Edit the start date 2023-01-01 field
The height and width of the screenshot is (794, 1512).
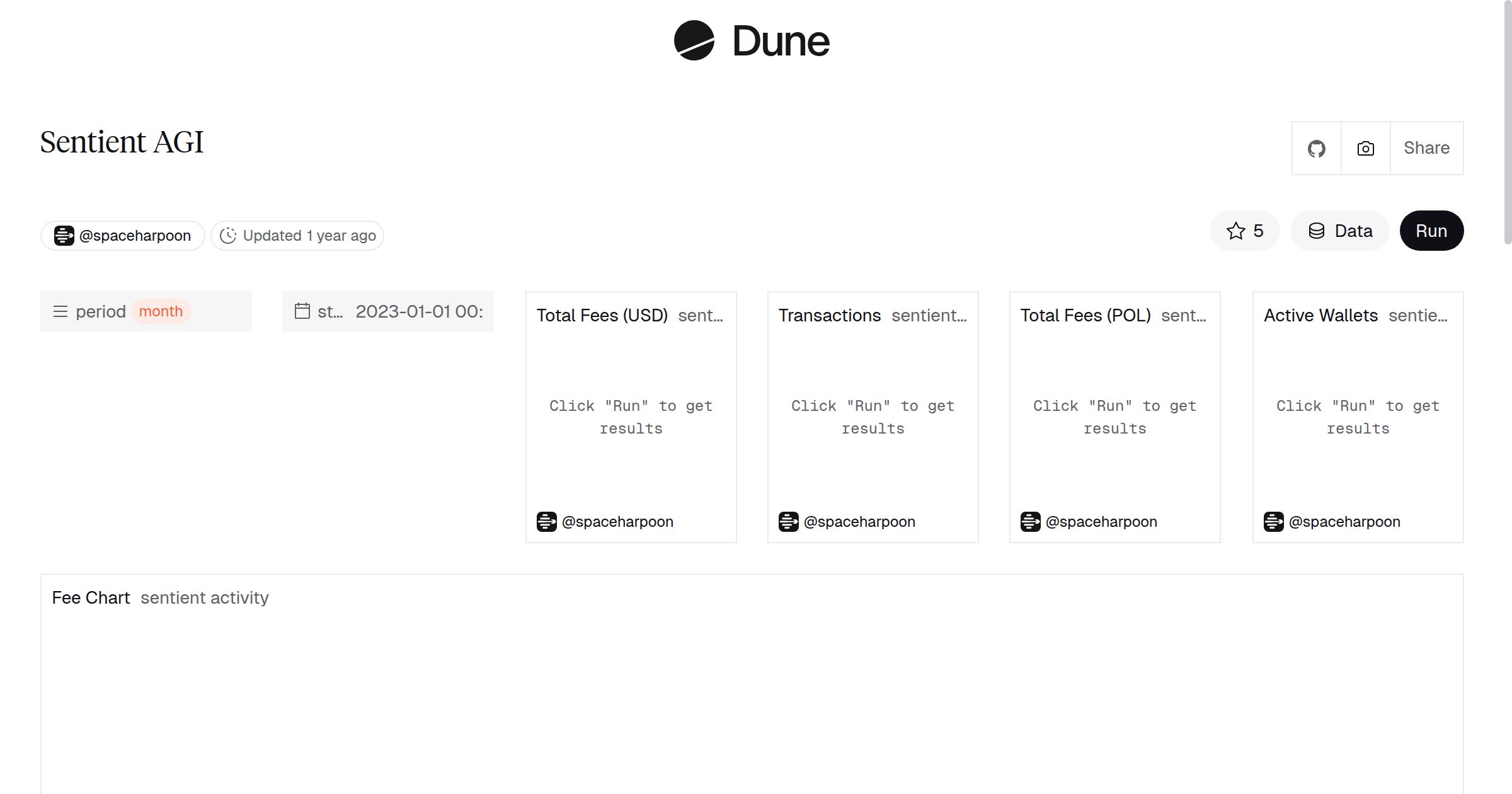point(419,311)
